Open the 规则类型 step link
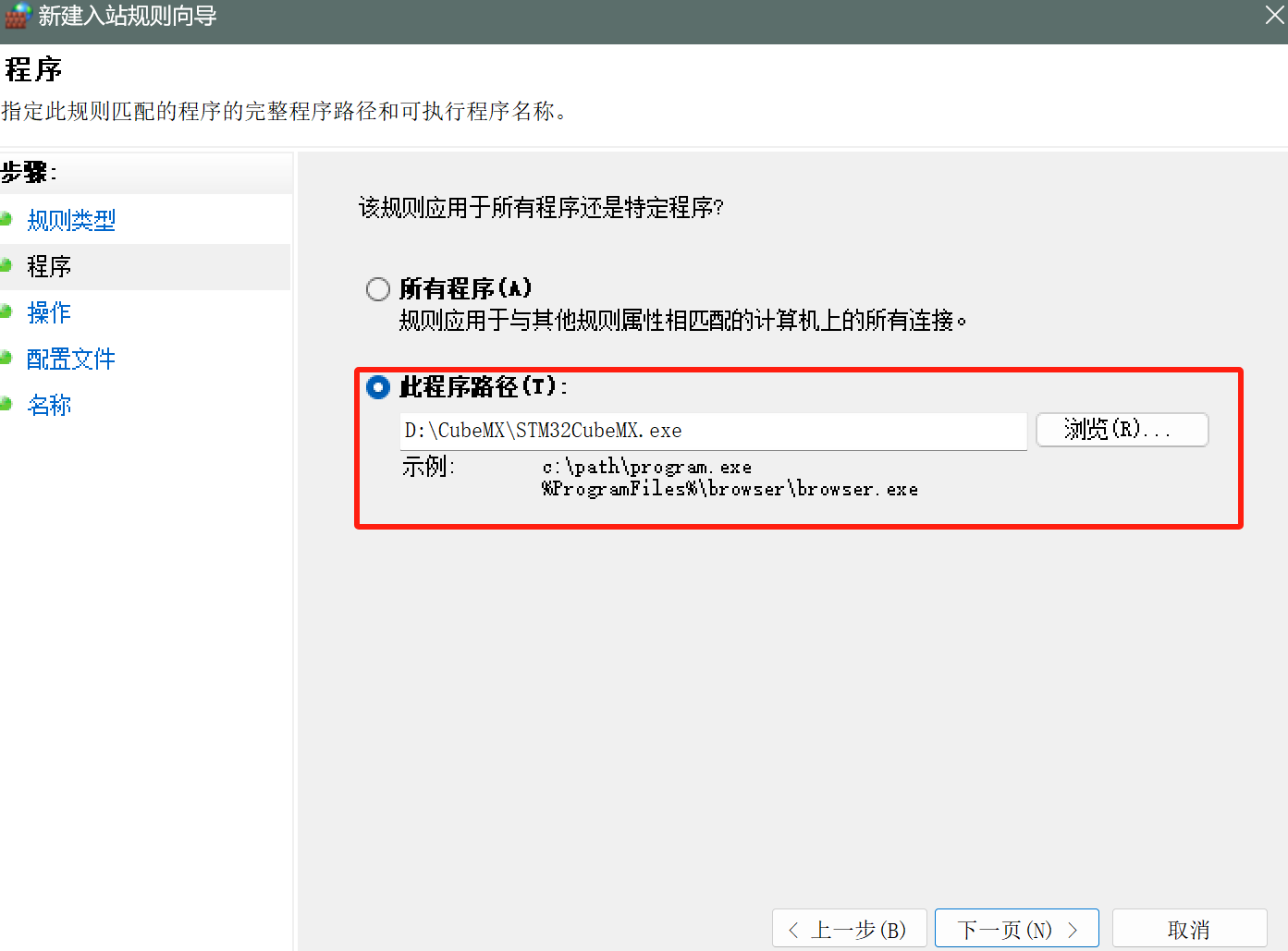 (71, 220)
